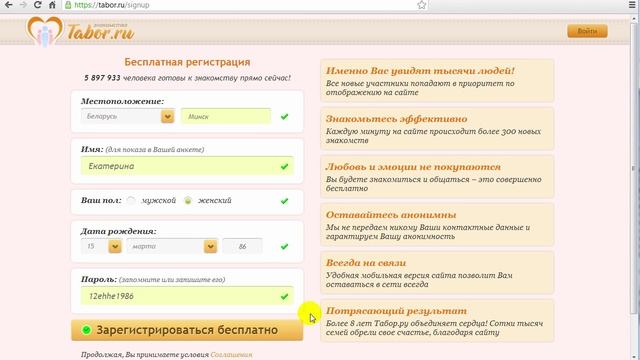Click the green checkmark beside gender

point(284,201)
